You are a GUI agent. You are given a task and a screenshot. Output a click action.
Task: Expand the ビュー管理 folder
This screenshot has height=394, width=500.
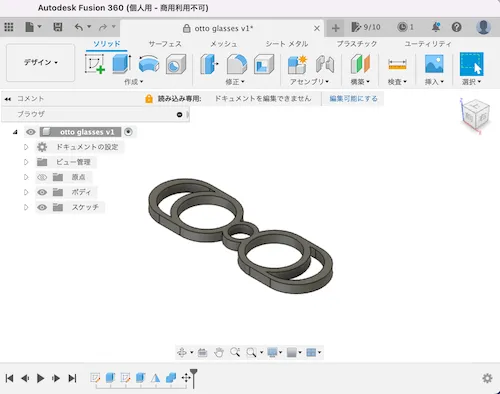coord(26,162)
